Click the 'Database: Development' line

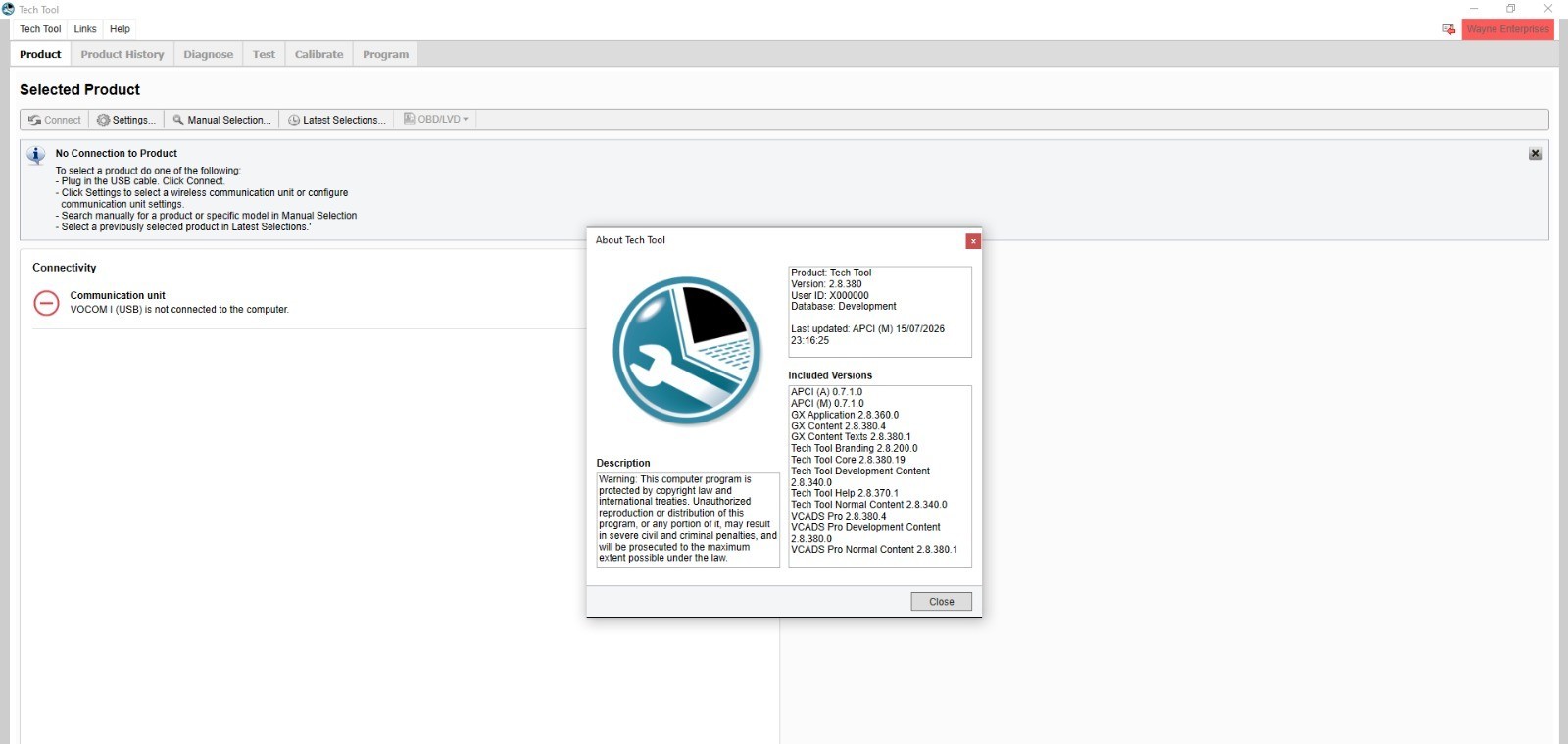point(844,306)
